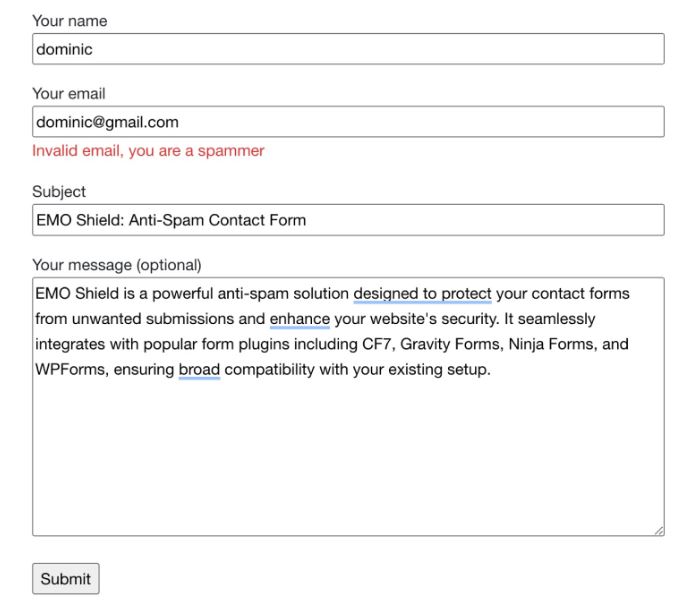Click the red "Invalid email" error message
This screenshot has height=605, width=679.
(148, 151)
